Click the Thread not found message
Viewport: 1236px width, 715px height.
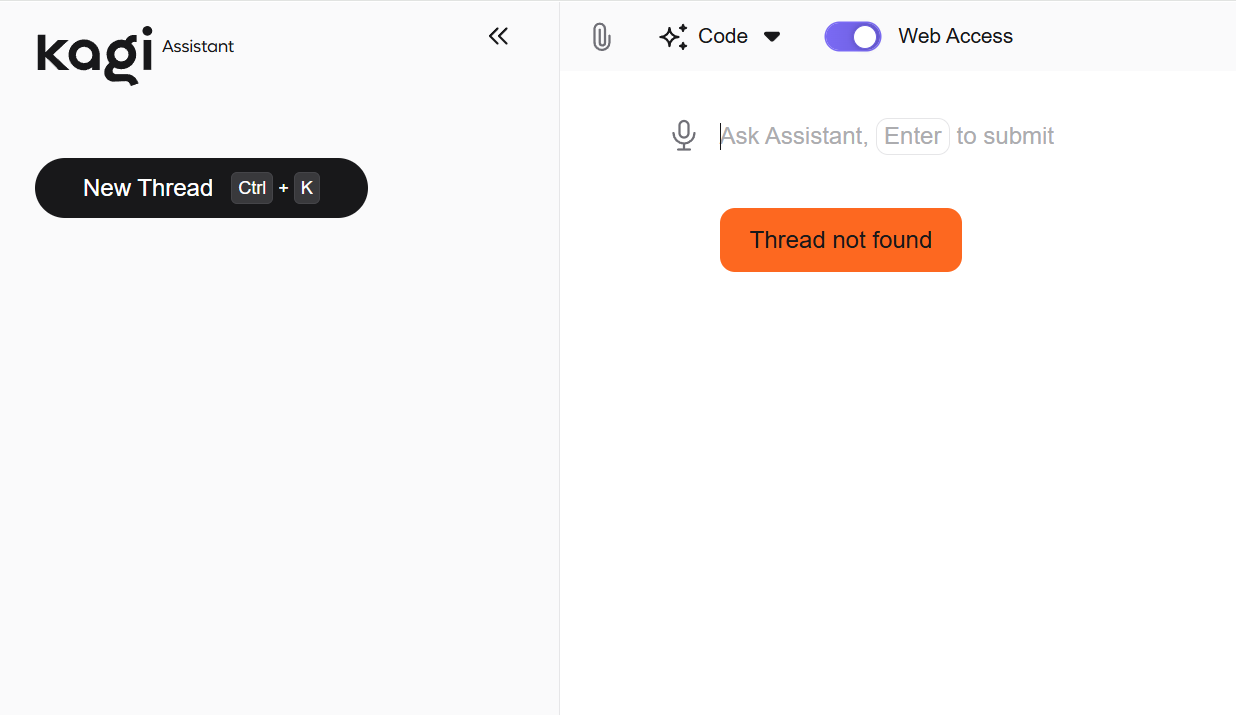[840, 240]
